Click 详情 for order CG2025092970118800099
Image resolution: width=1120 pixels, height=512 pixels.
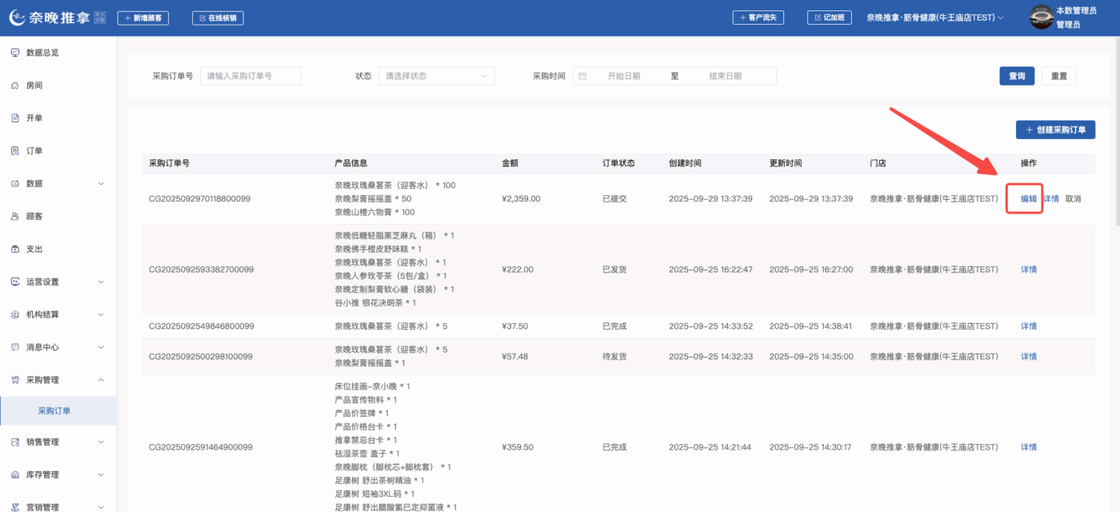point(1050,199)
